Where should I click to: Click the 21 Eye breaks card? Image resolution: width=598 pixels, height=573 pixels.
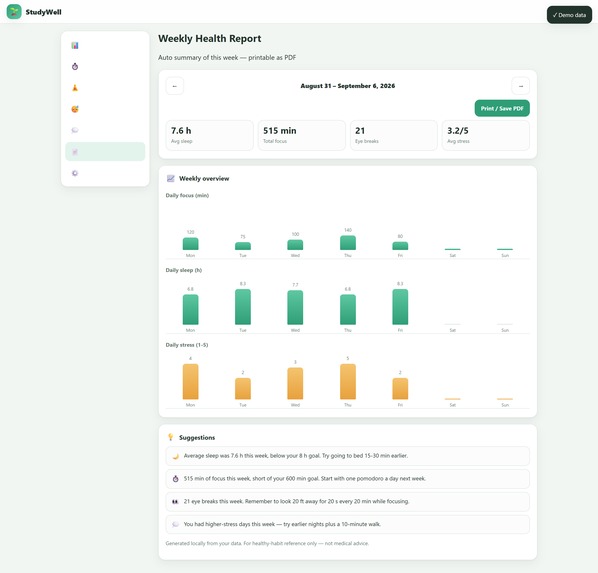(x=394, y=135)
